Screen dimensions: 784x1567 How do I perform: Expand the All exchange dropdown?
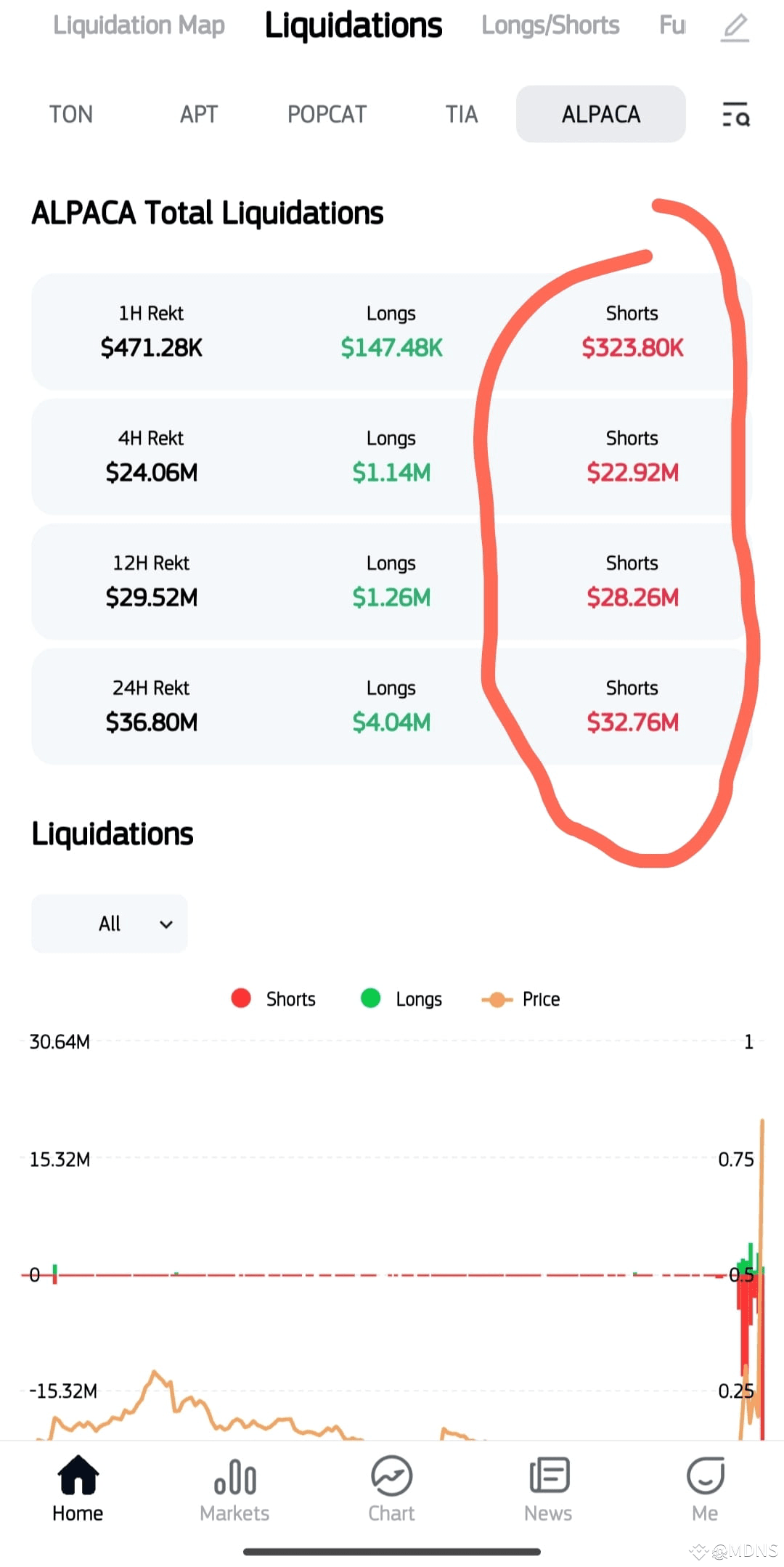110,924
